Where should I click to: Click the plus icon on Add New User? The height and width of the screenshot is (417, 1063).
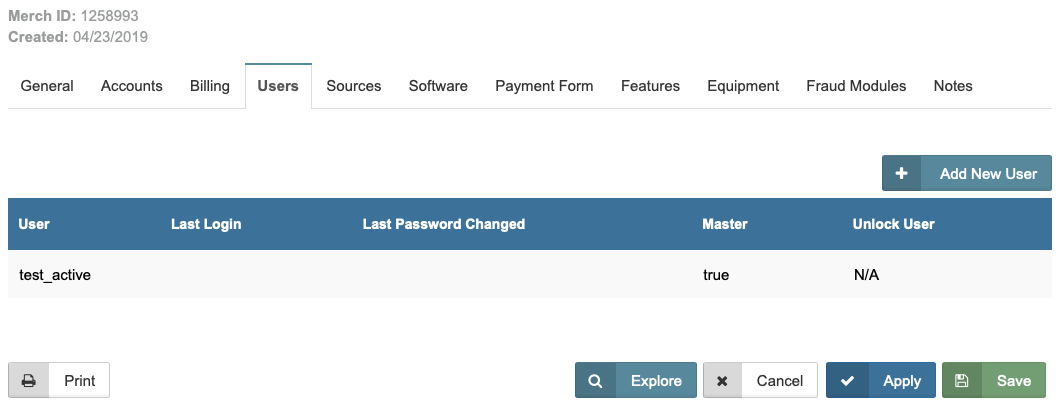901,173
